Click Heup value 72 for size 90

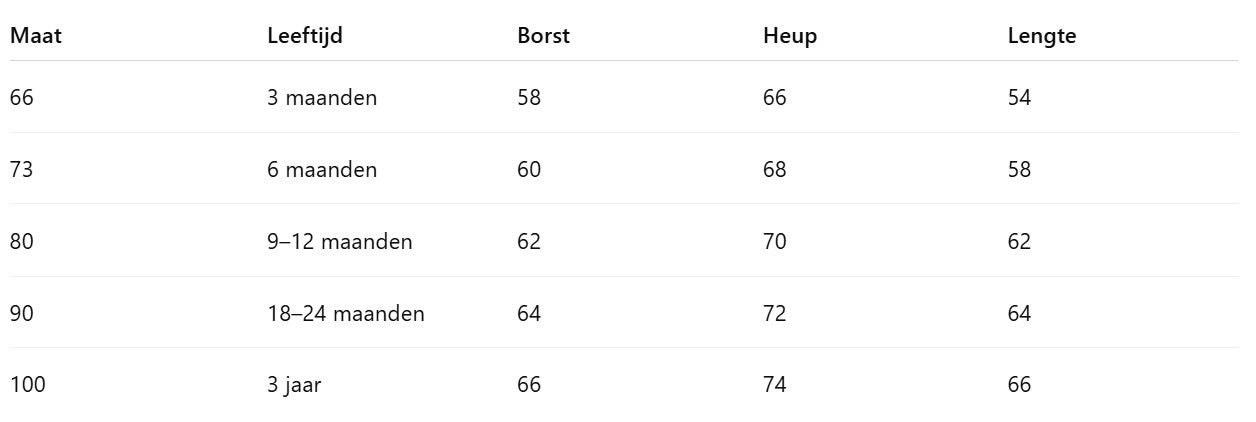pyautogui.click(x=774, y=314)
